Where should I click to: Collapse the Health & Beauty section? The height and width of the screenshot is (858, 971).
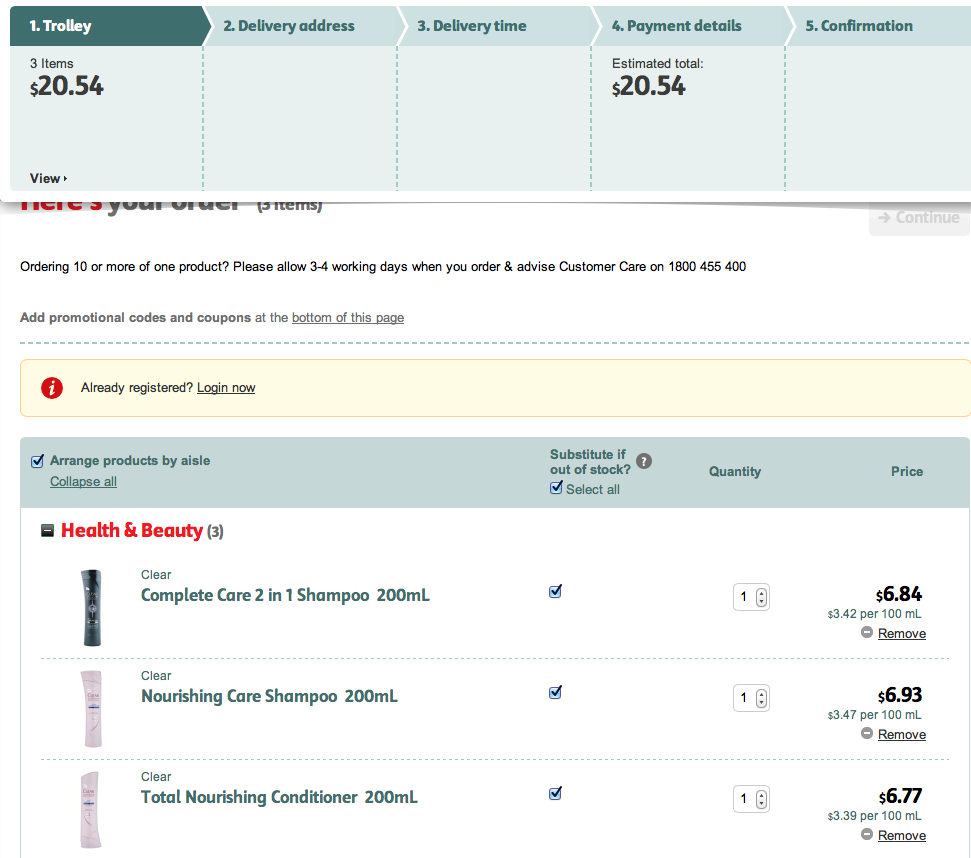(47, 531)
